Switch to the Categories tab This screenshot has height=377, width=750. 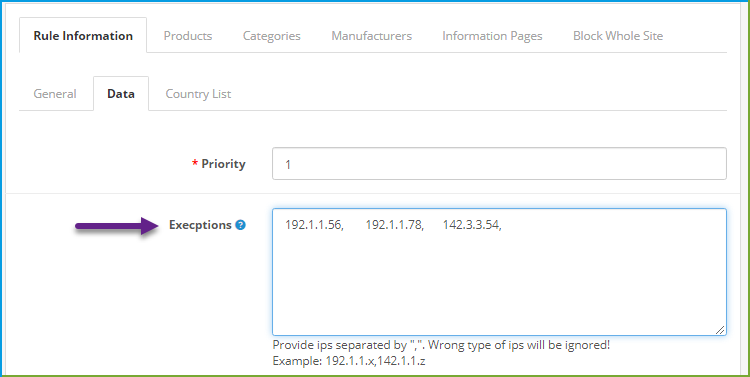pos(272,36)
